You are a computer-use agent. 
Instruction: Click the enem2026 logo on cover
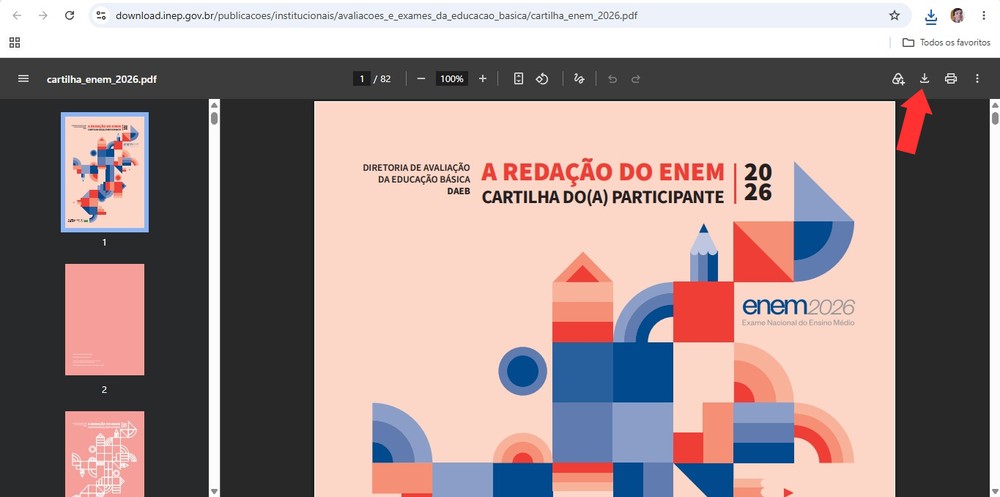click(798, 311)
